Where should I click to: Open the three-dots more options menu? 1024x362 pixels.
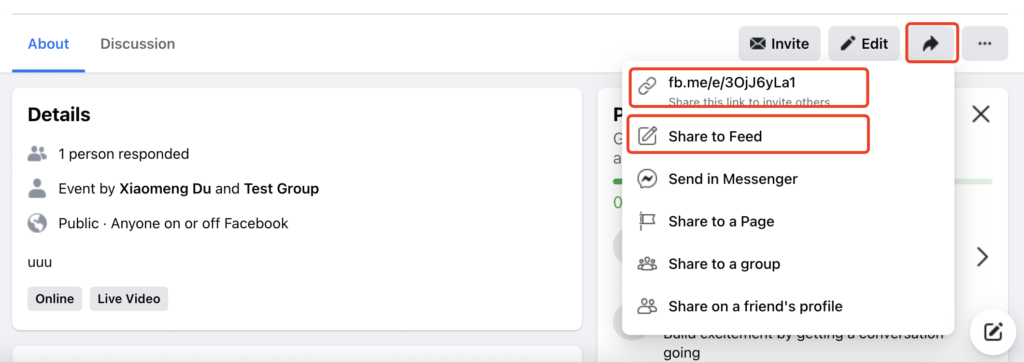coord(984,44)
